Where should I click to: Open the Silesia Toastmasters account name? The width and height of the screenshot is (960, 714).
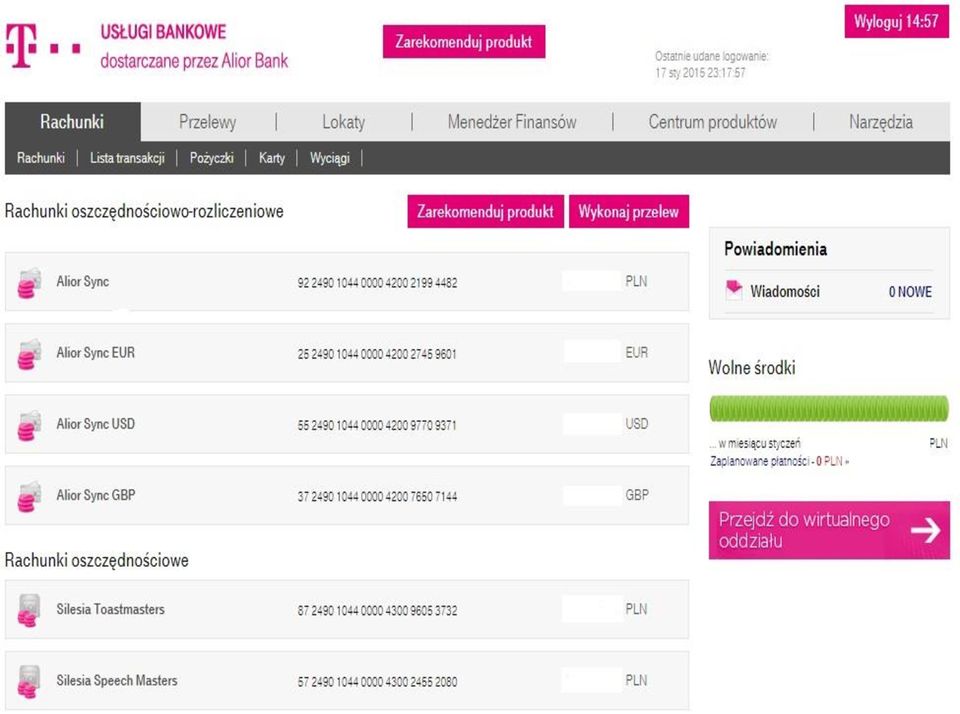pos(111,609)
